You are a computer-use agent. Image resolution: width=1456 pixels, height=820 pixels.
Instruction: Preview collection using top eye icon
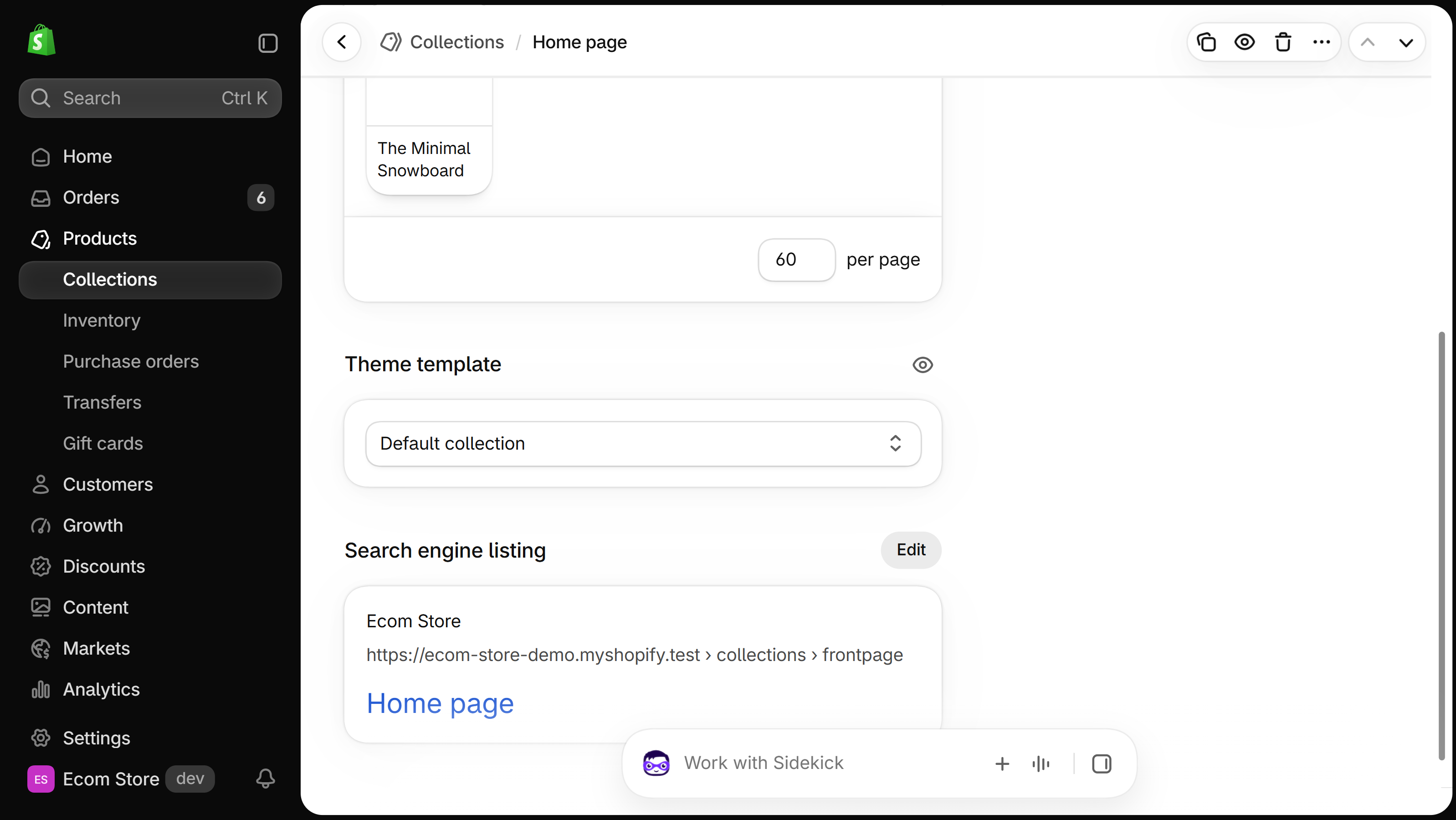point(1245,42)
